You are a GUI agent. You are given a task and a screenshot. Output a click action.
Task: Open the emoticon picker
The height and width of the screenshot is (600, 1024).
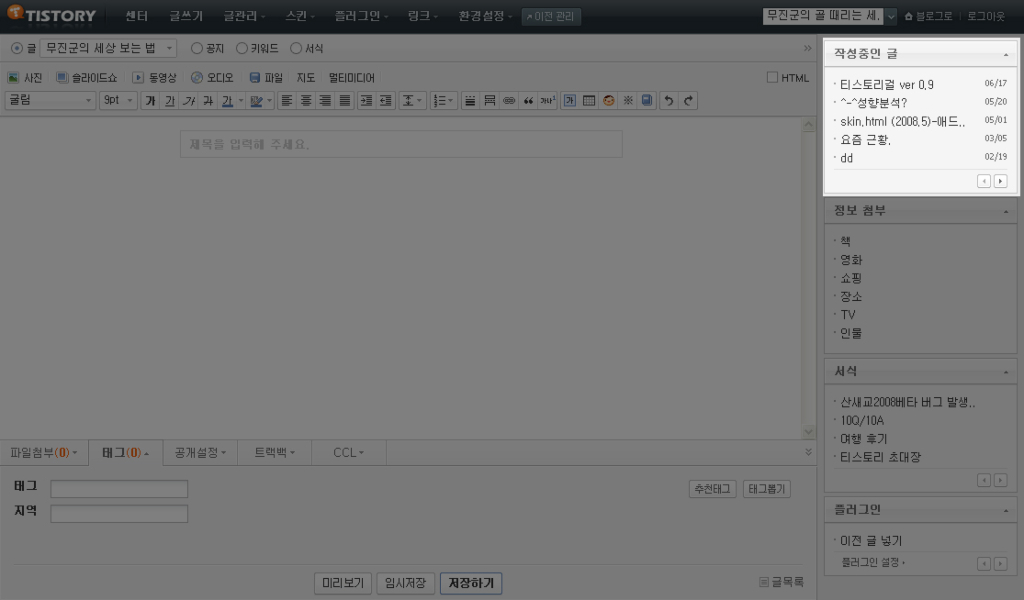click(x=609, y=101)
